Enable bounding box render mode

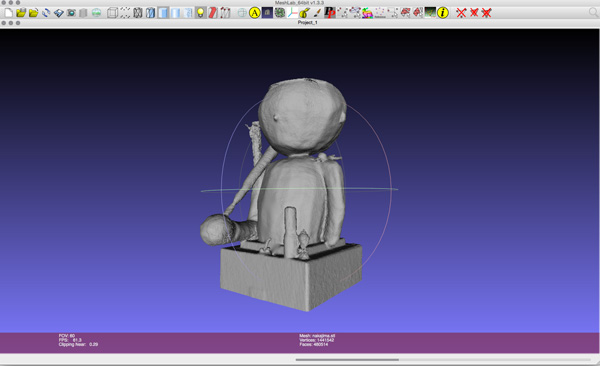112,13
